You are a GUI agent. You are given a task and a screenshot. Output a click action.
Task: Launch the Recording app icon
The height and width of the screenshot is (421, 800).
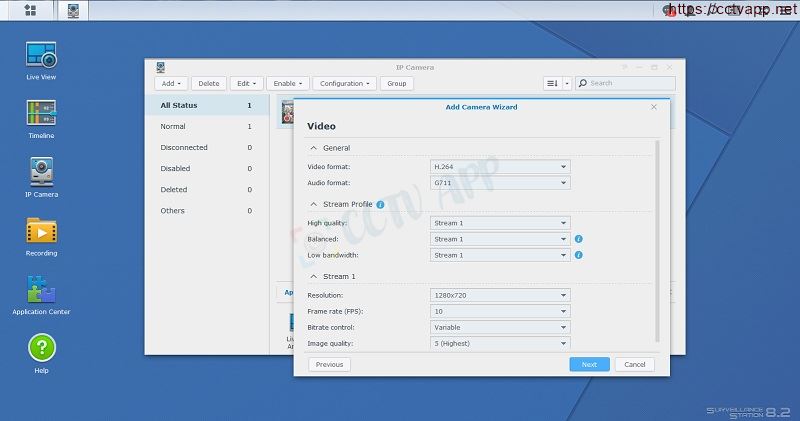41,231
